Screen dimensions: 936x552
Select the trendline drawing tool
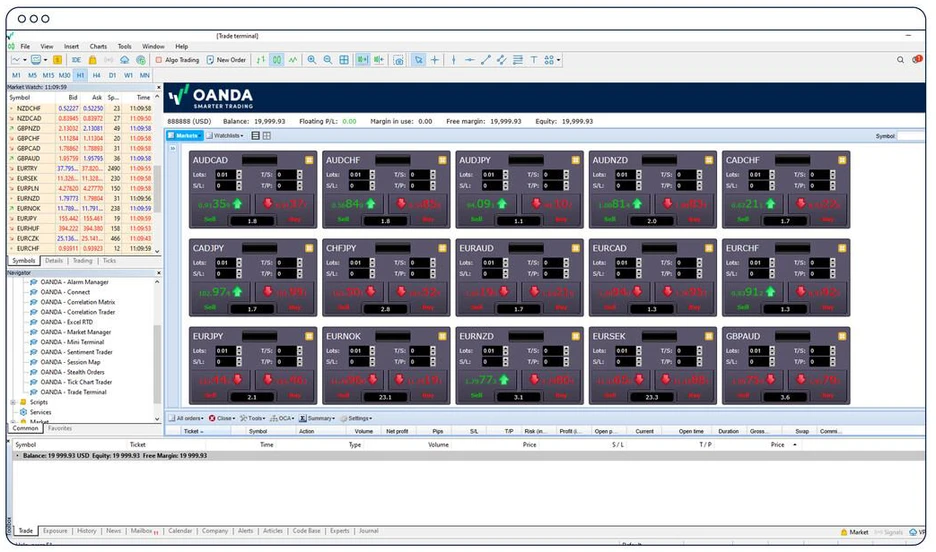(485, 60)
